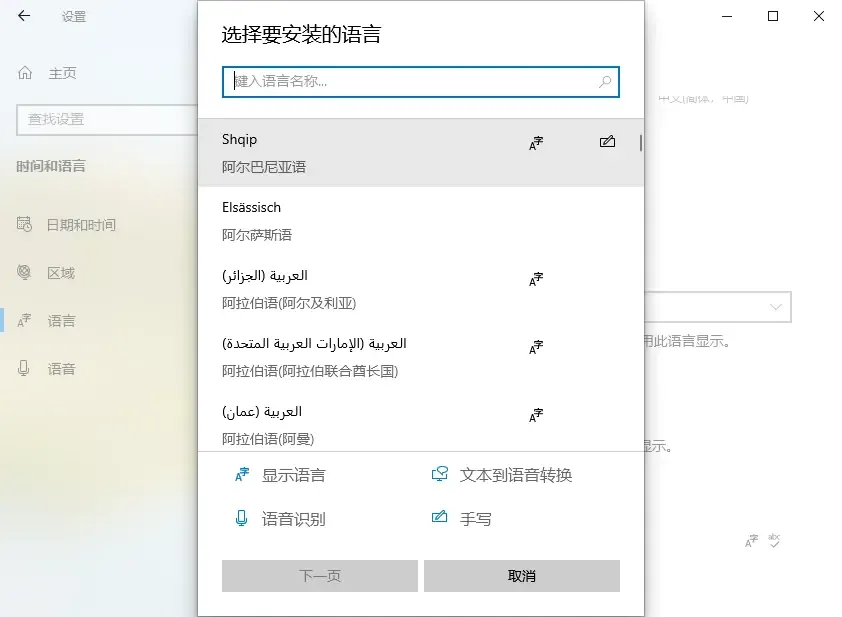The image size is (842, 617).
Task: Click the 语音识别 microphone legend icon
Action: click(x=242, y=518)
